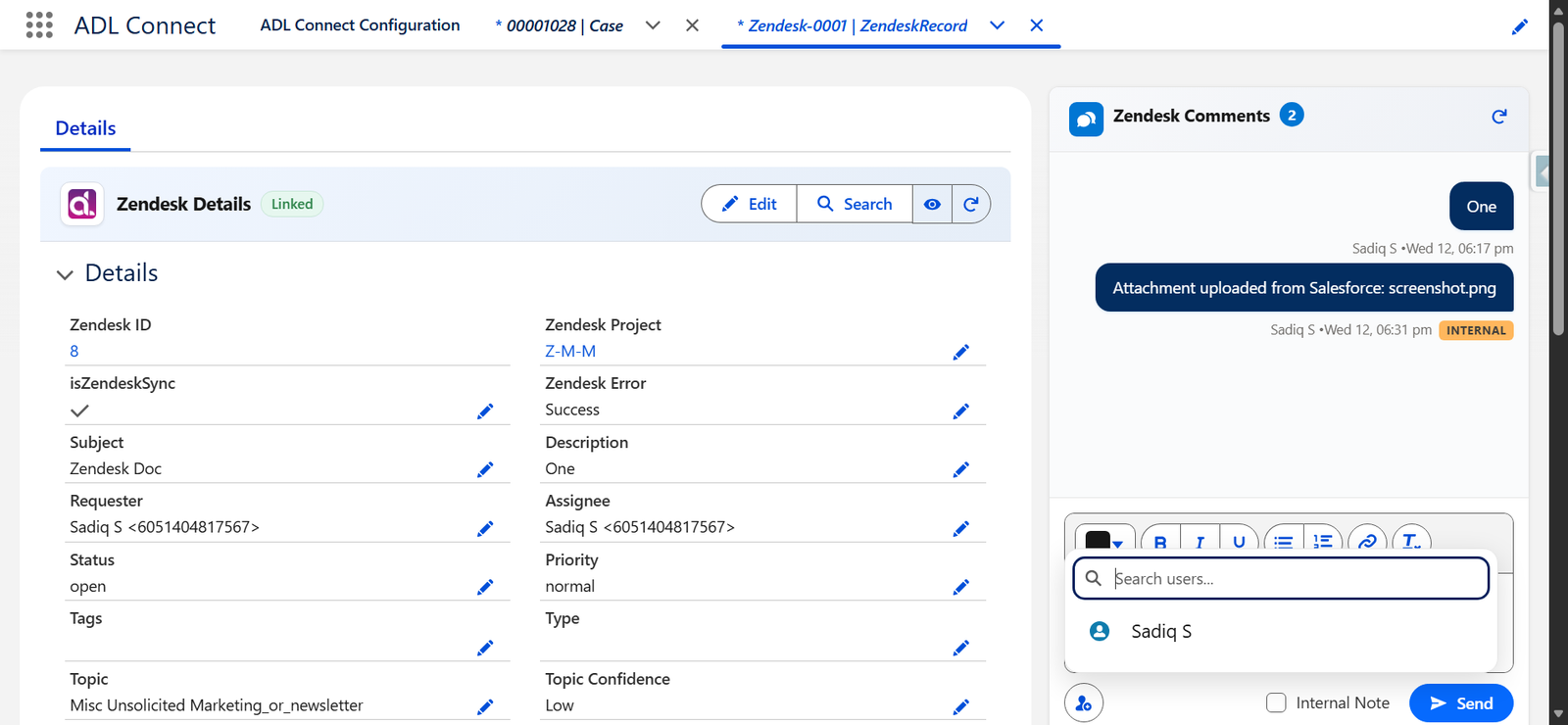Click the Linked status badge
The image size is (1568, 725).
292,204
